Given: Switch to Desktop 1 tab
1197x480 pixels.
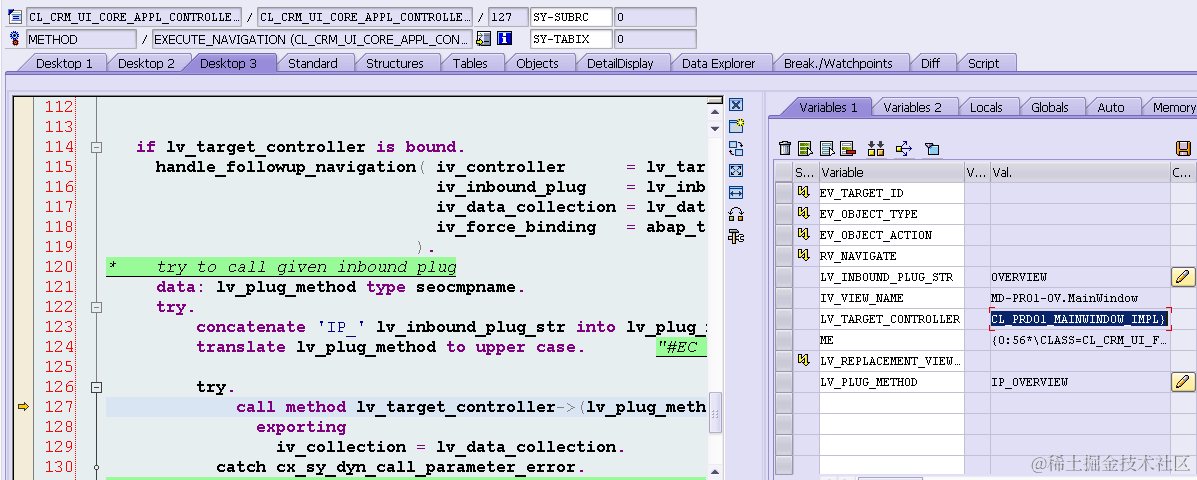Looking at the screenshot, I should (x=64, y=63).
